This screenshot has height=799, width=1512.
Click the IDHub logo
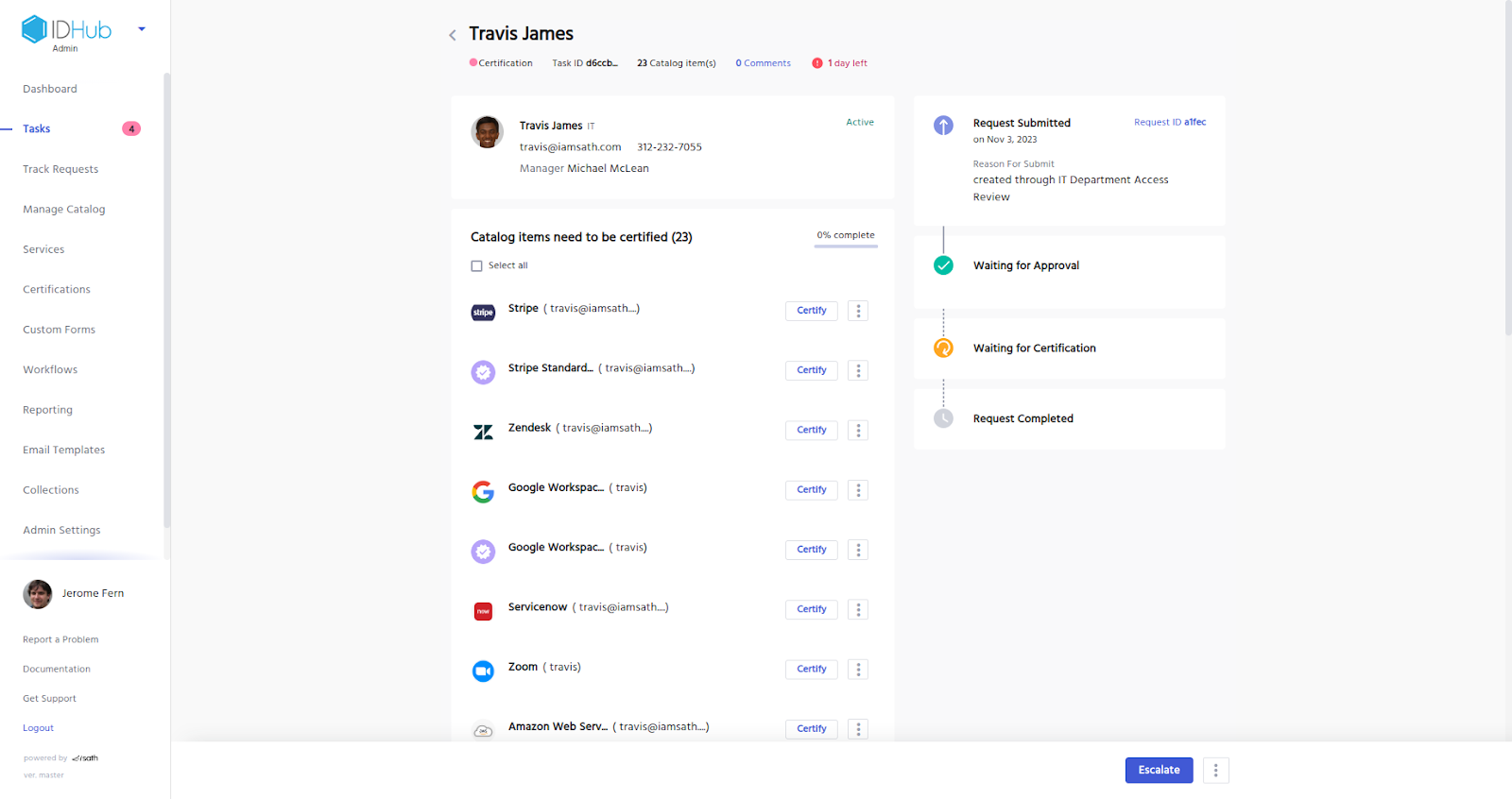(66, 30)
